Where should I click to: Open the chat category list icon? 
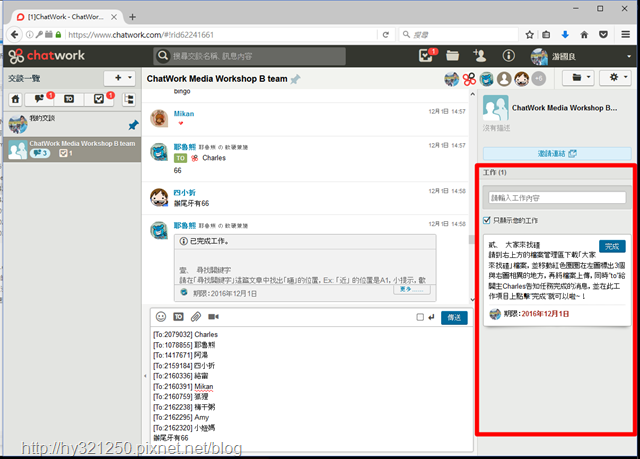point(129,99)
